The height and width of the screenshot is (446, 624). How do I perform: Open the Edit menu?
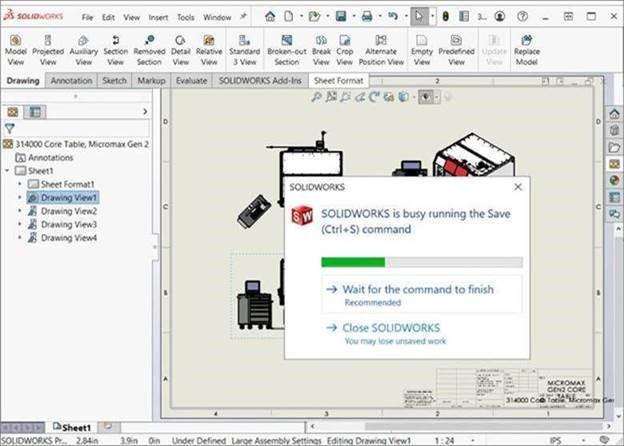coord(108,17)
